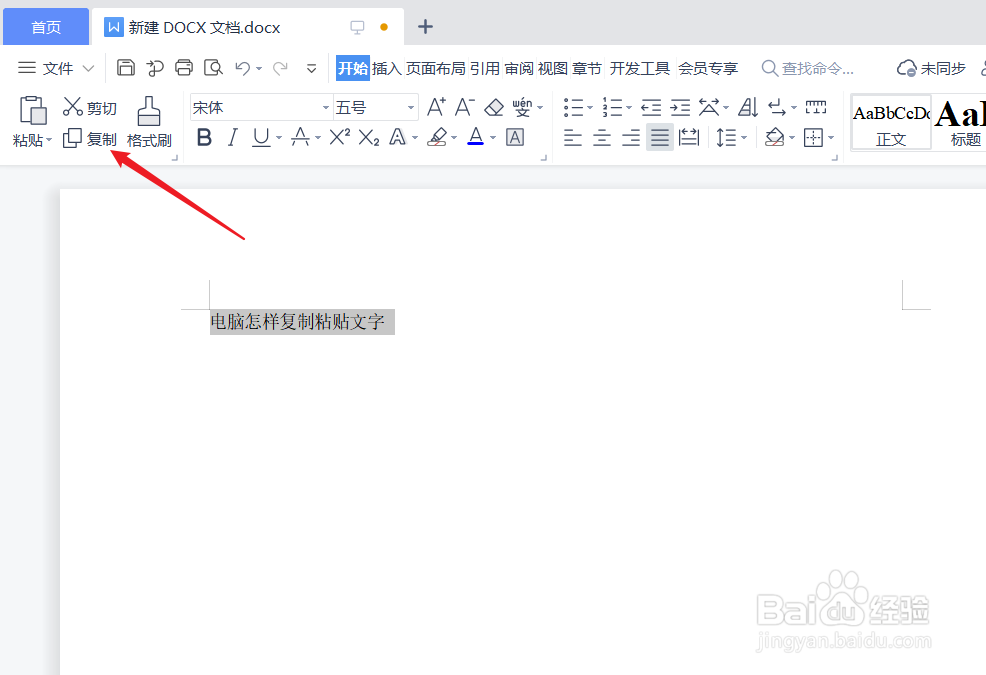Cut the selected text with scissors icon

(x=72, y=107)
